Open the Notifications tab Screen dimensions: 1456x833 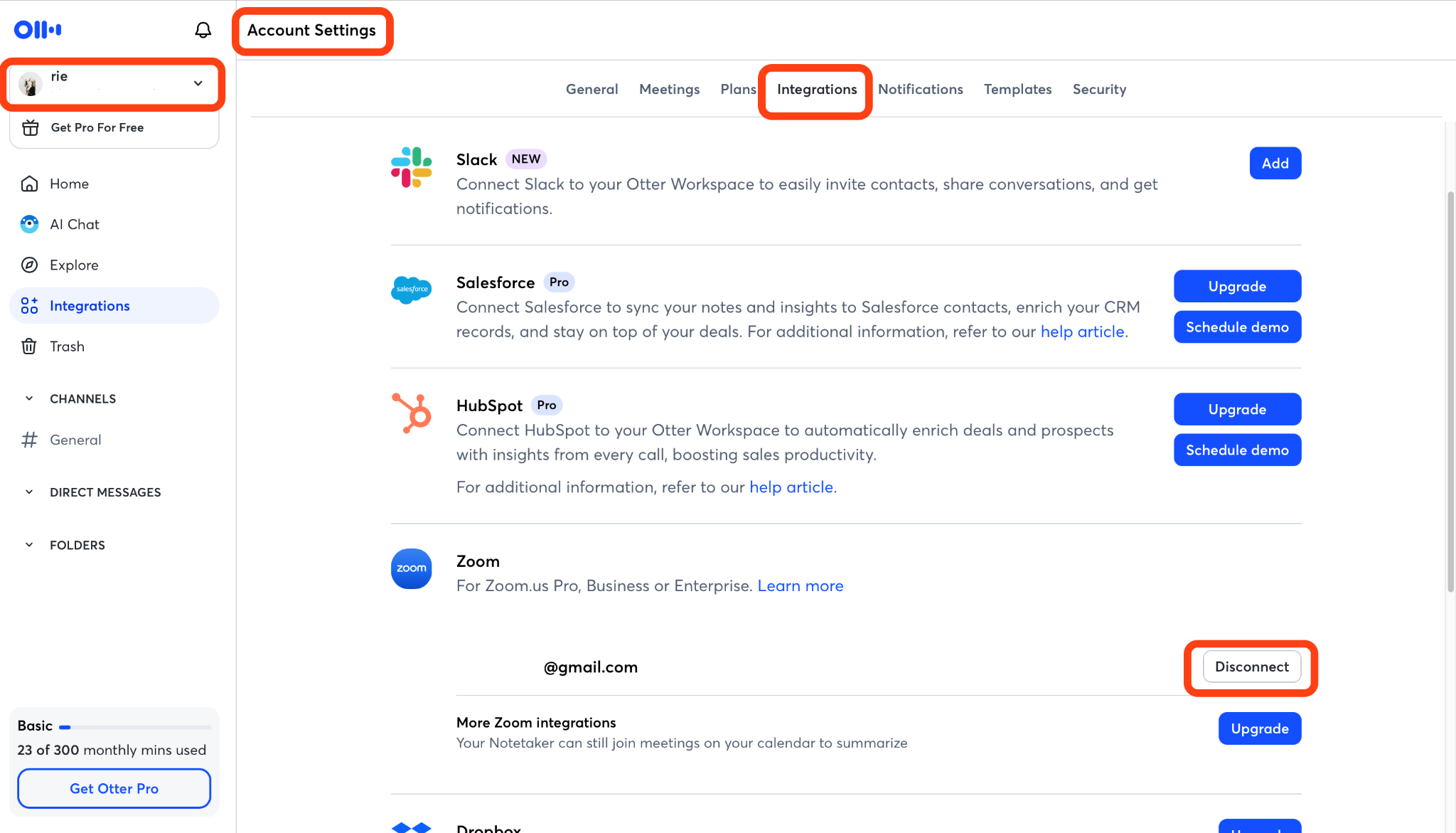tap(921, 89)
